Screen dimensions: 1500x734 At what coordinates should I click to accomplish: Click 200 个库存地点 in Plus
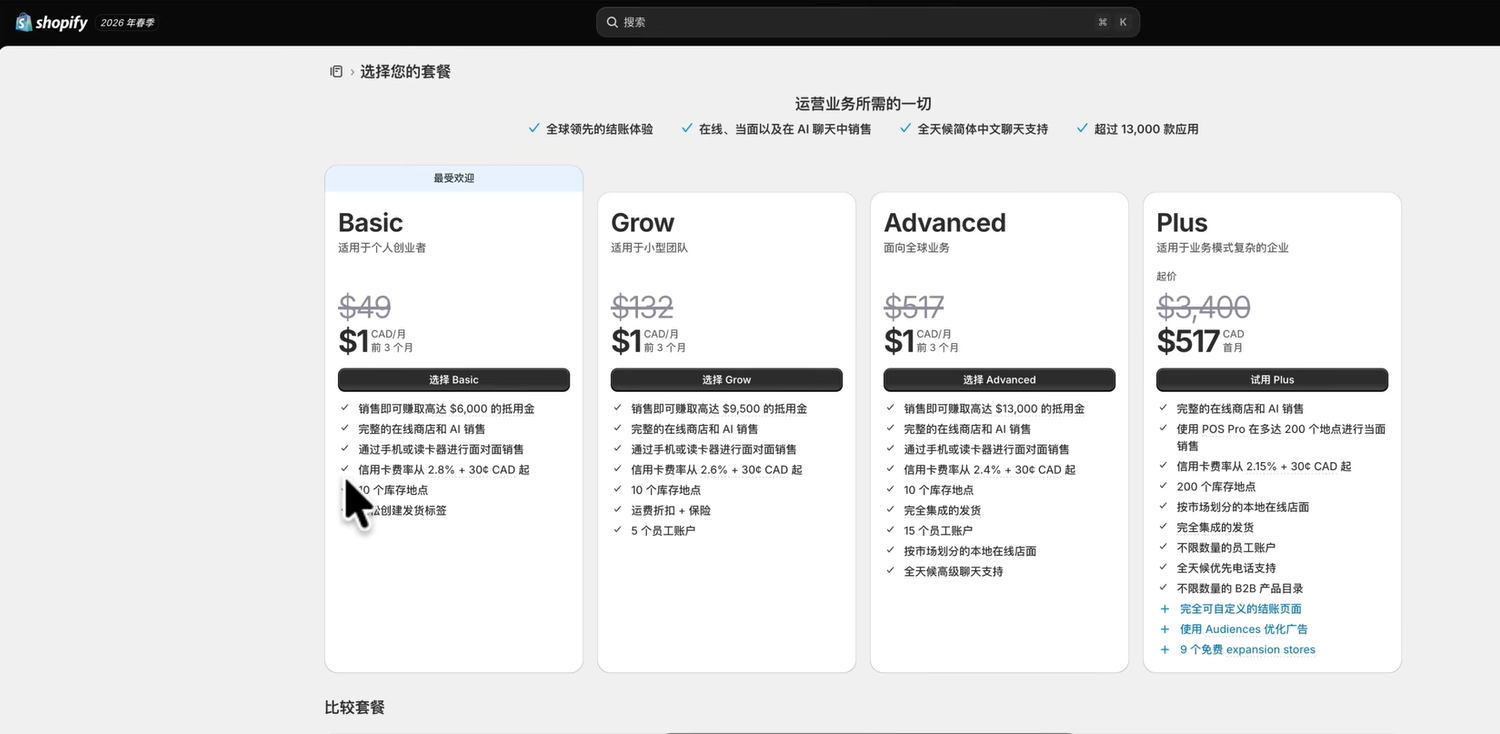(1216, 487)
